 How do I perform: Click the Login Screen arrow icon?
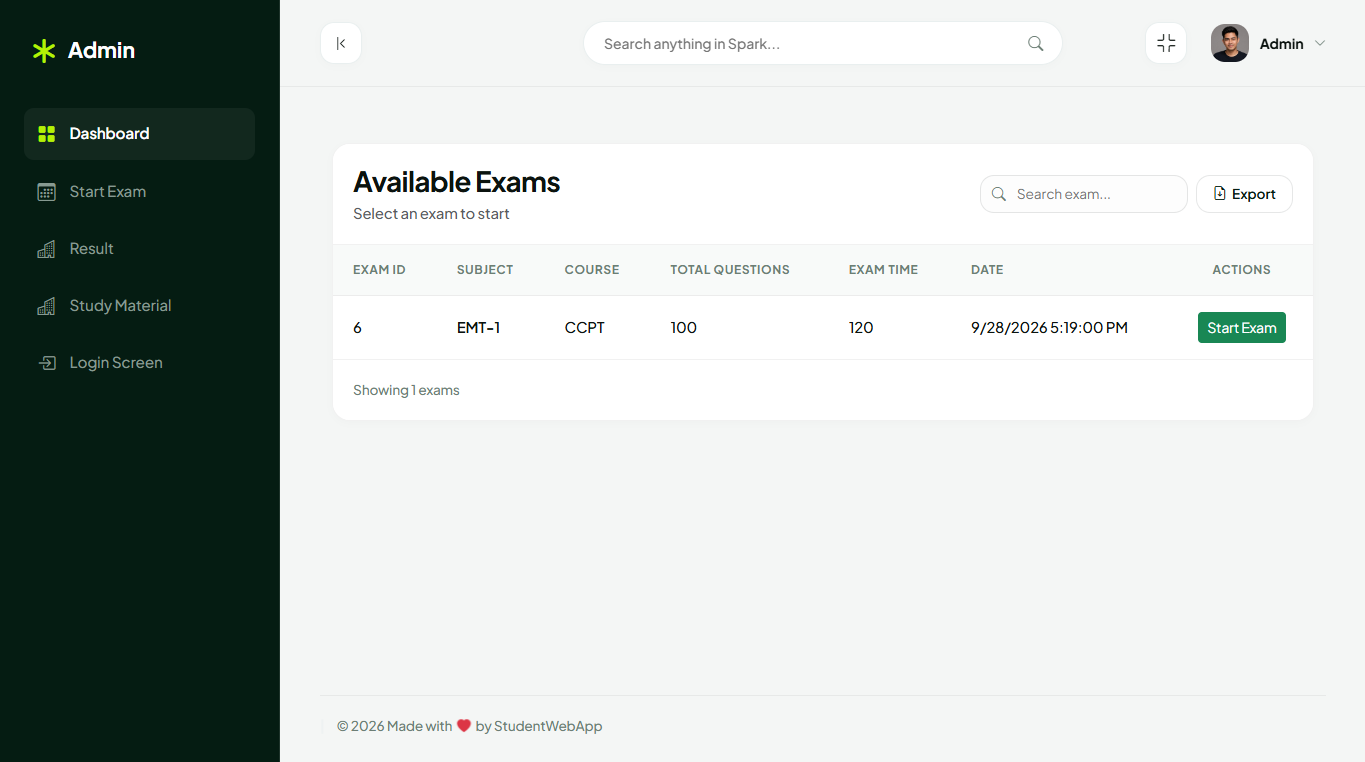click(x=46, y=363)
